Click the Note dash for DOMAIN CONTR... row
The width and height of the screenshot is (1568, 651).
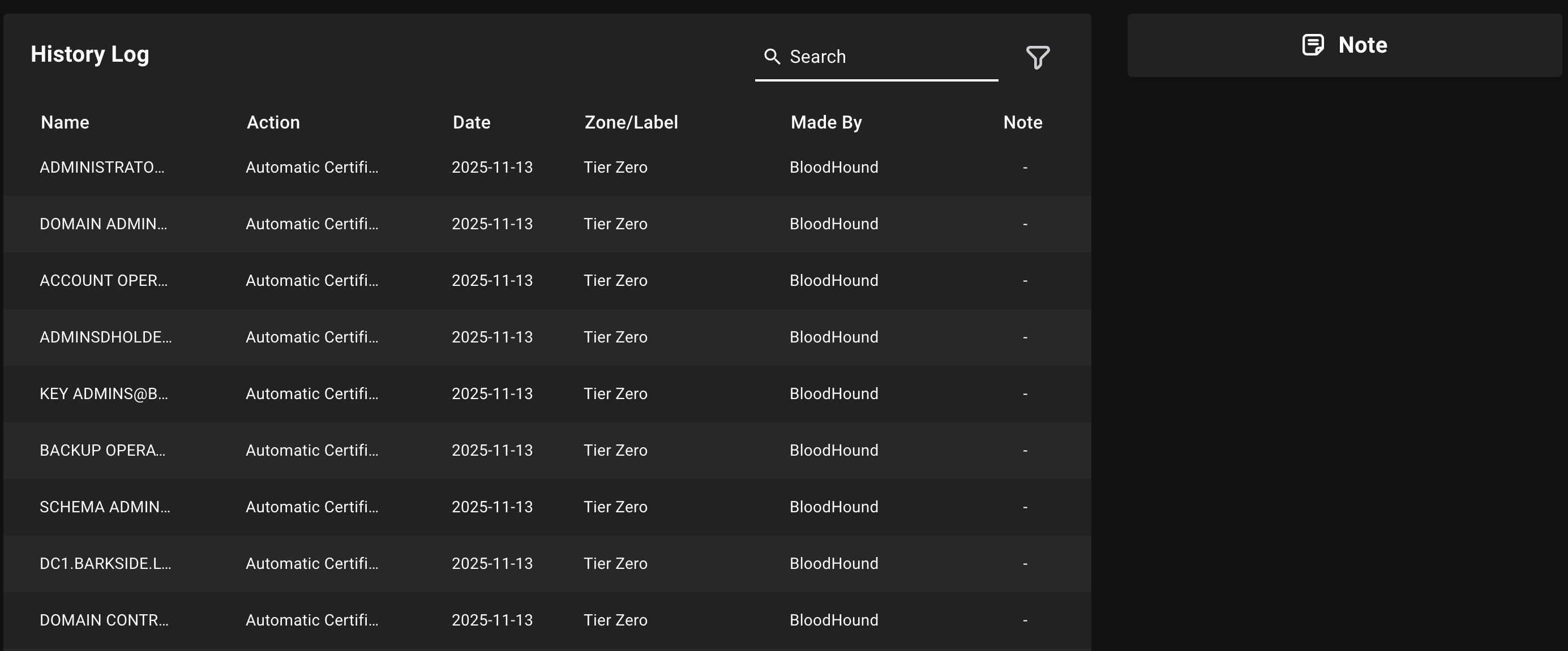pyautogui.click(x=1024, y=620)
